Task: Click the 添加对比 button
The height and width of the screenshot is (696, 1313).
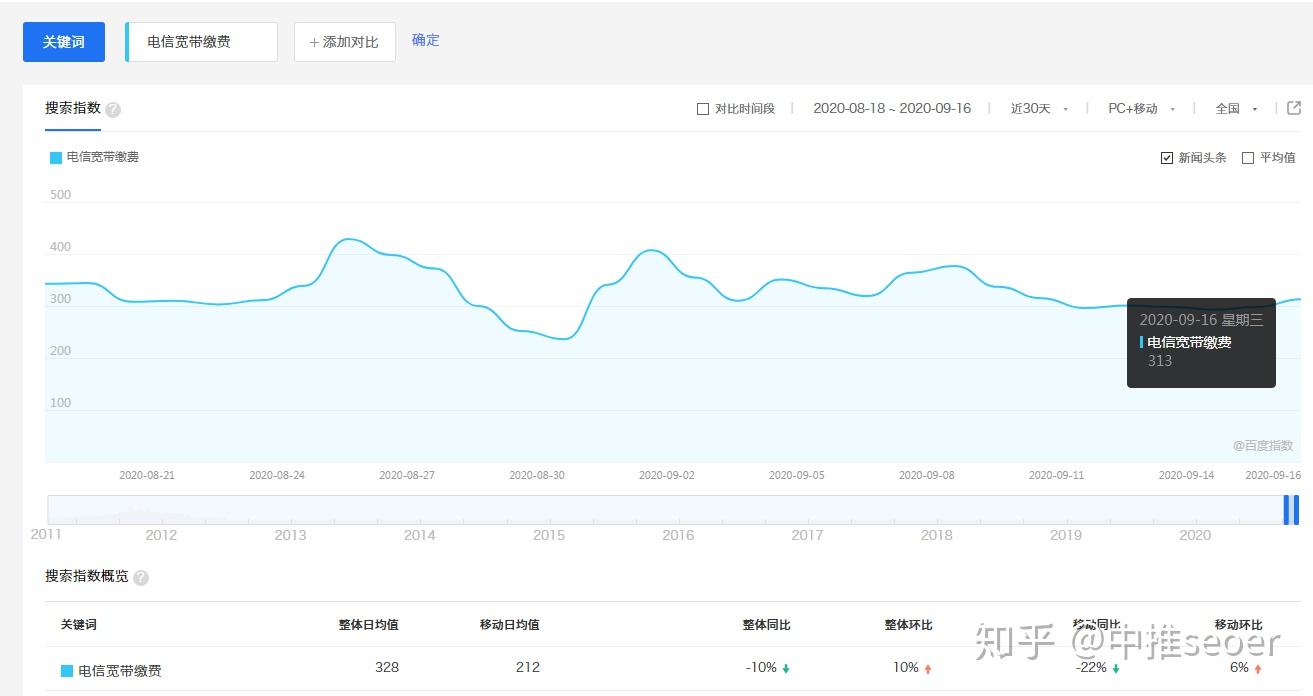Action: click(345, 42)
